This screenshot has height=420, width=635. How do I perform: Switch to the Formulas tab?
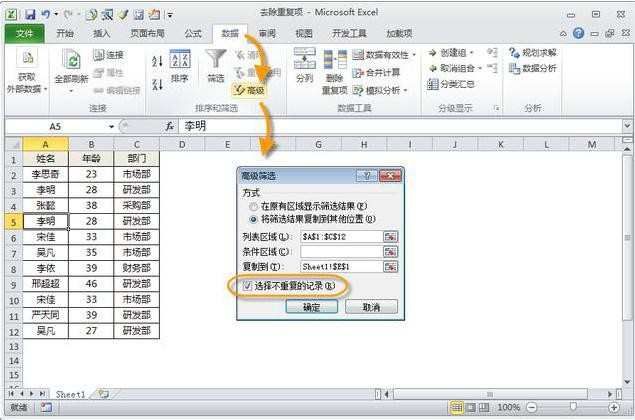(x=193, y=33)
